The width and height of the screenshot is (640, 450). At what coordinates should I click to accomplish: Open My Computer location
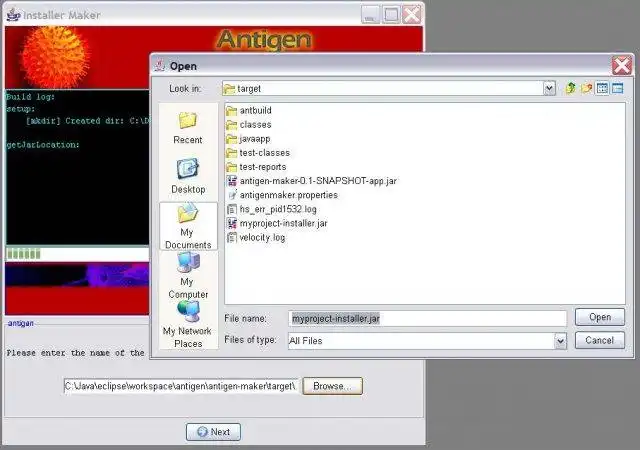[188, 276]
